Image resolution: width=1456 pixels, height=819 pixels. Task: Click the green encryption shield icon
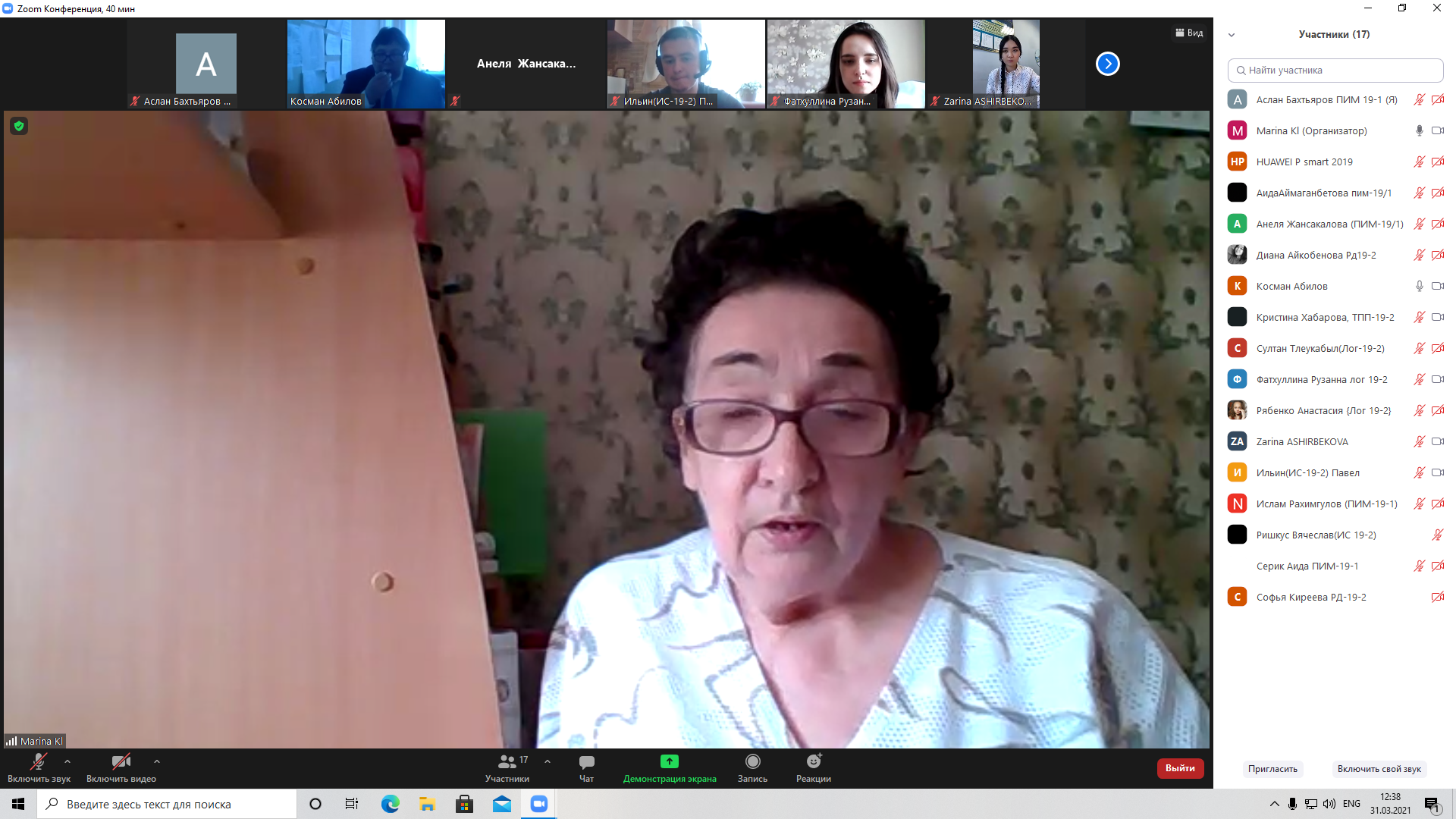tap(19, 126)
